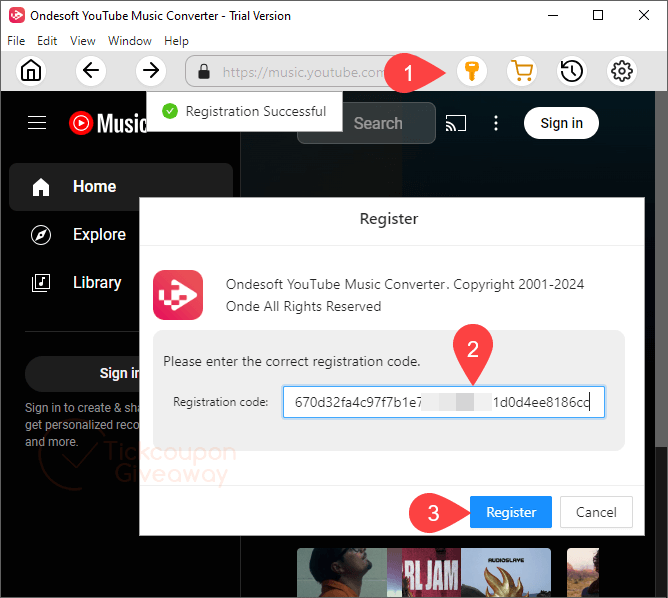
Task: Open the purchase shopping cart icon
Action: 522,71
